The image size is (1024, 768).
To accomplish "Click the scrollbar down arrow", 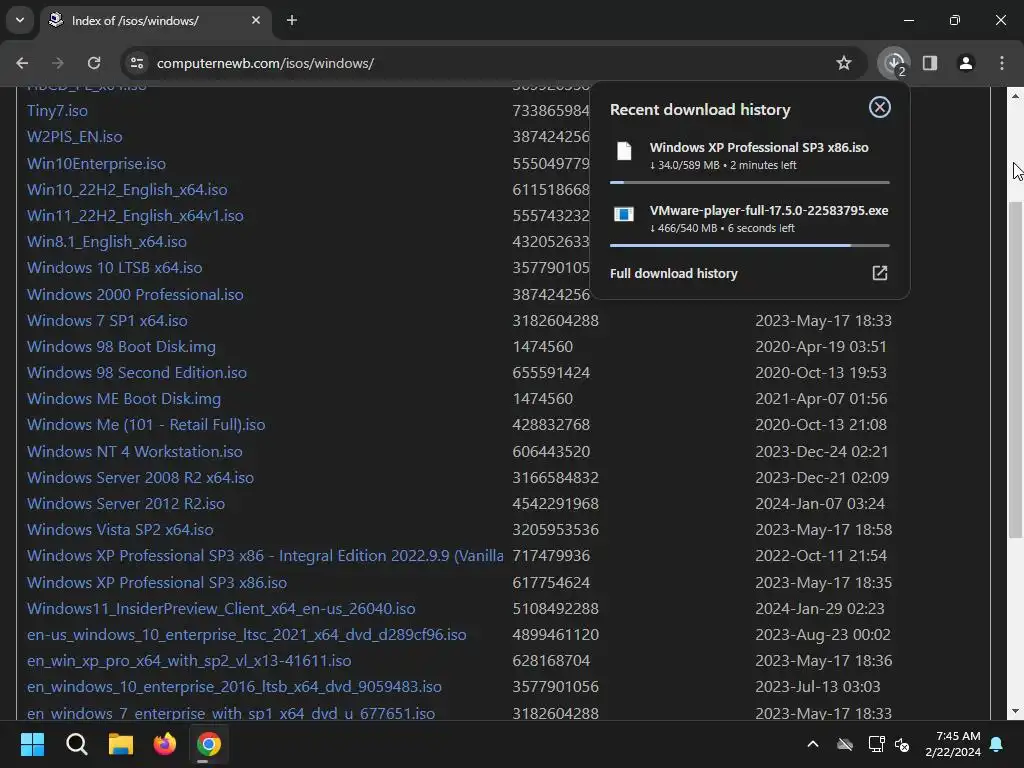I will click(x=1015, y=711).
